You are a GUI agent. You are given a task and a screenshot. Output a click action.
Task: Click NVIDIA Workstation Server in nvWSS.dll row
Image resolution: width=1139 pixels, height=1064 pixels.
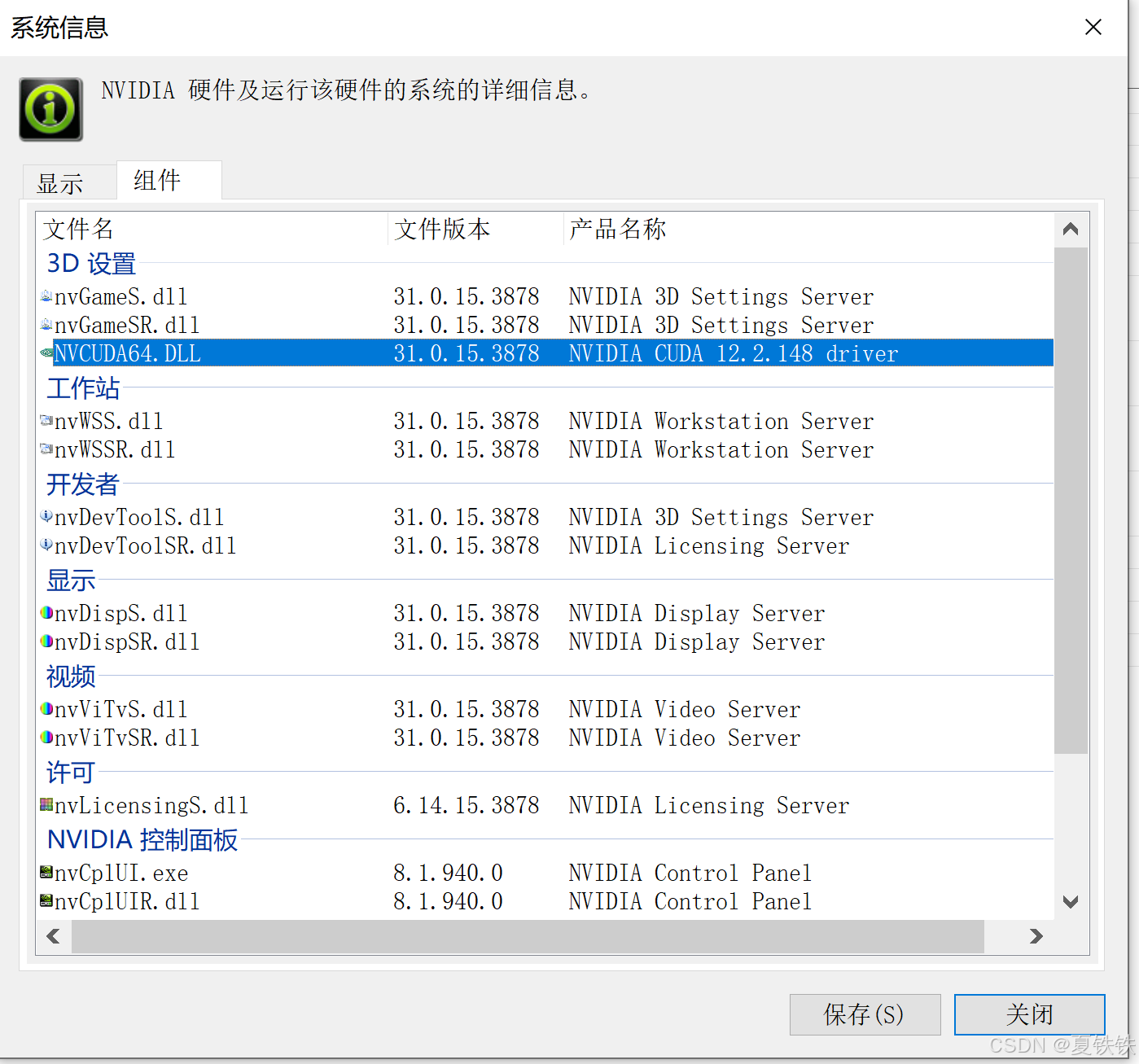pos(721,421)
